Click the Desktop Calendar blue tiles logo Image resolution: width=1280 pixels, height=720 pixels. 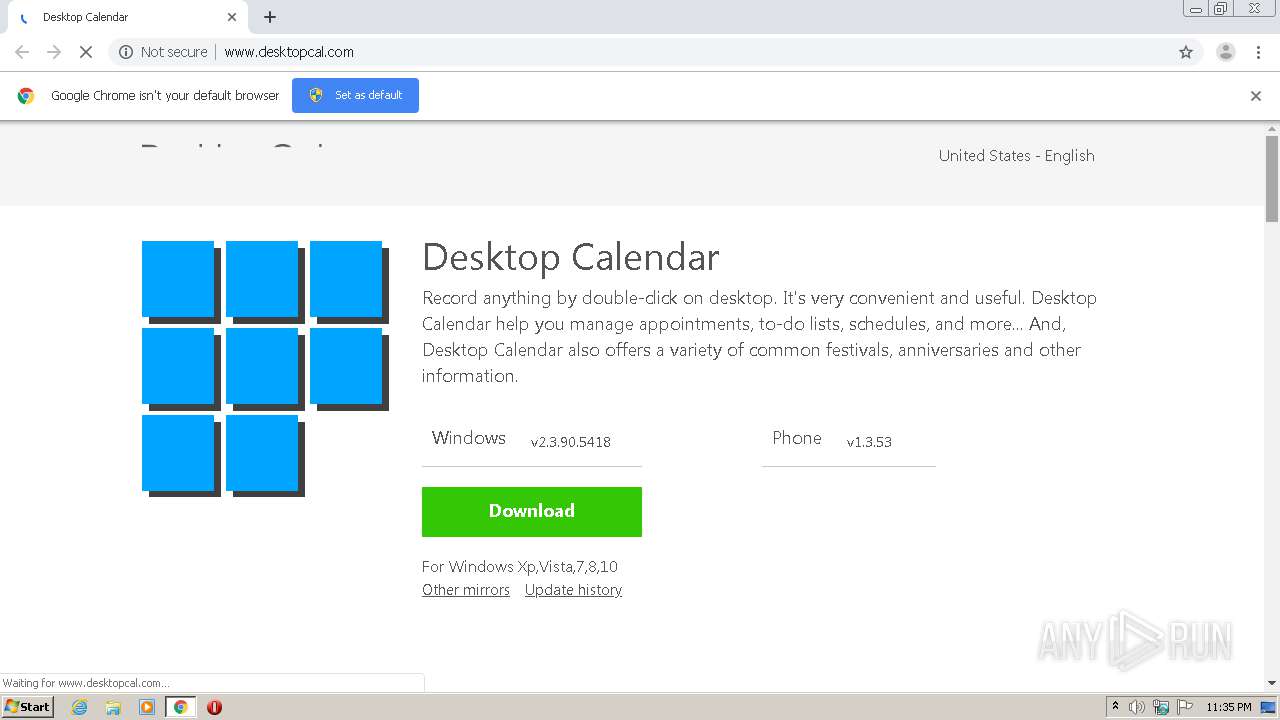(265, 368)
